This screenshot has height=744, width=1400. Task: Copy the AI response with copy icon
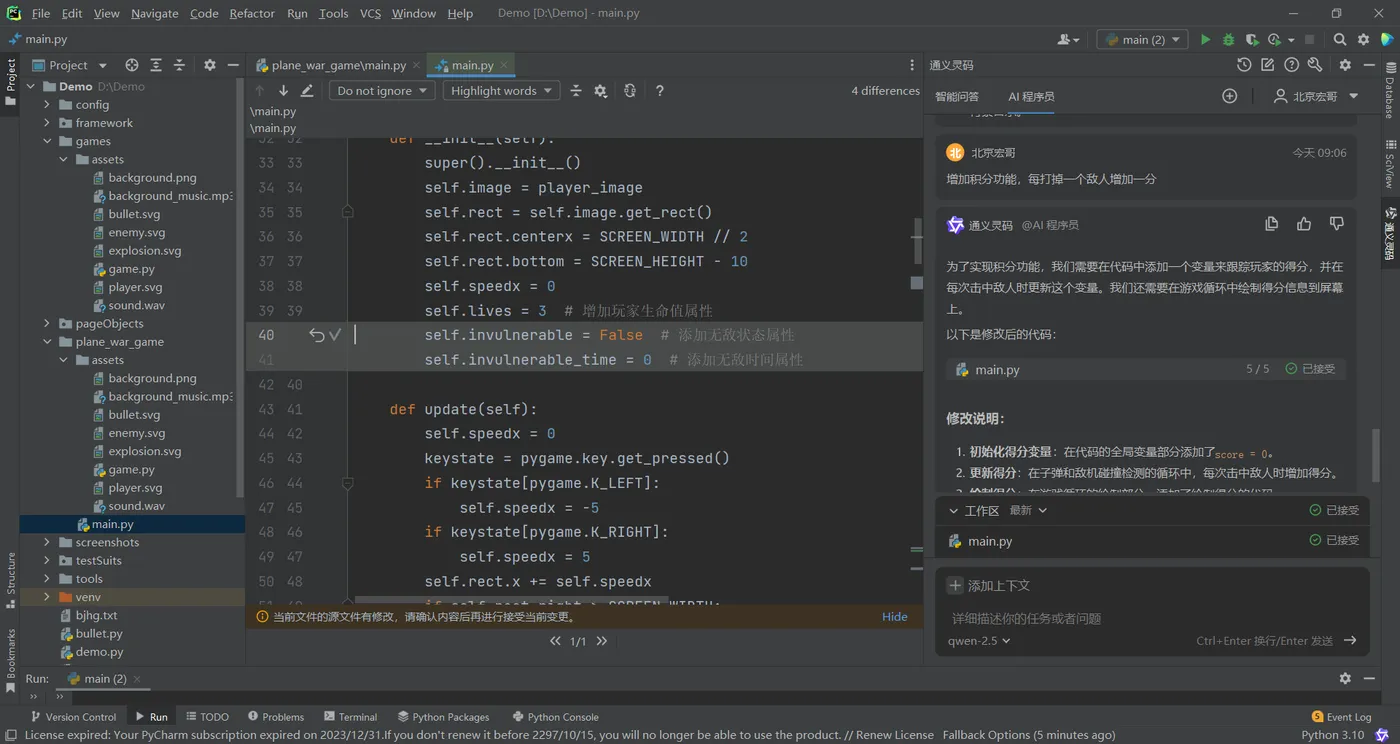point(1271,224)
